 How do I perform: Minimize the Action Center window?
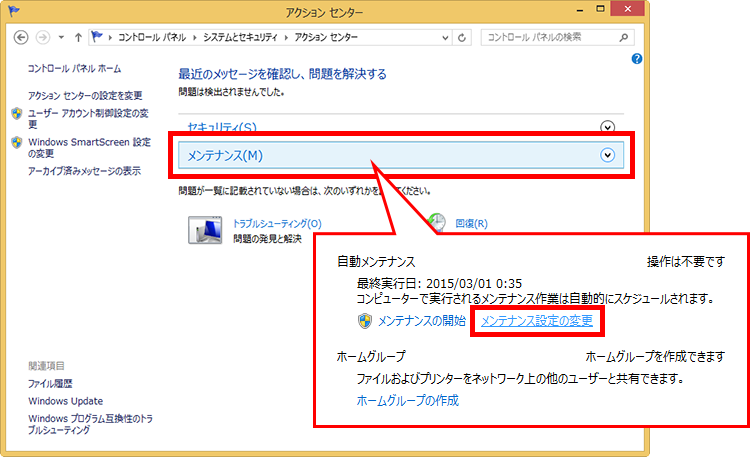[x=580, y=9]
